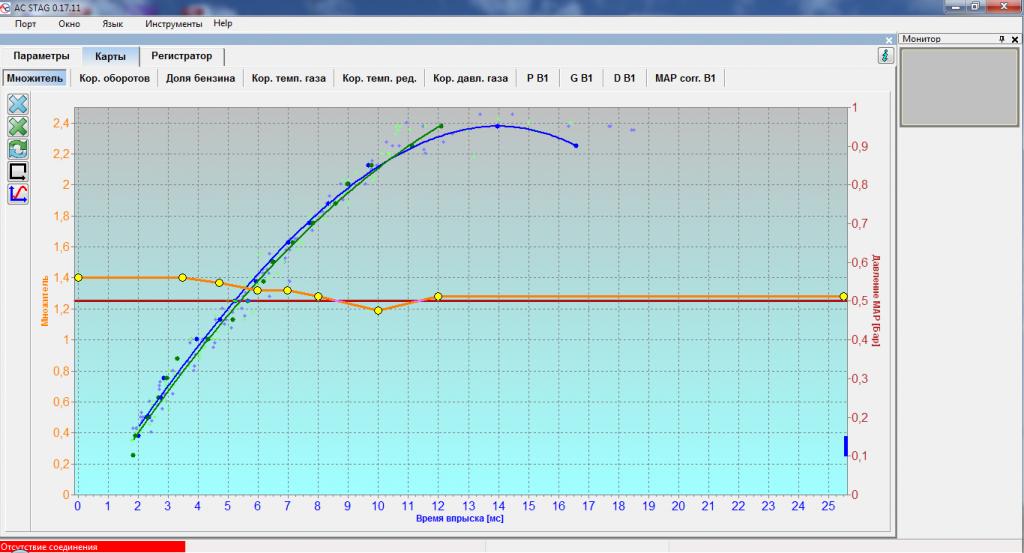Viewport: 1024px width, 553px height.
Task: Click the black rectangle with arrow icon
Action: point(18,171)
